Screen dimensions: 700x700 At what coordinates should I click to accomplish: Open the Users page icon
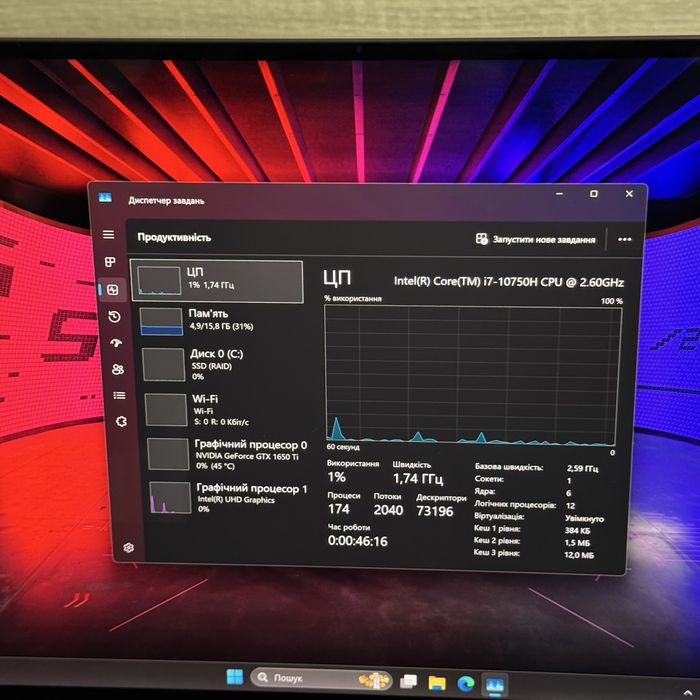(x=118, y=369)
